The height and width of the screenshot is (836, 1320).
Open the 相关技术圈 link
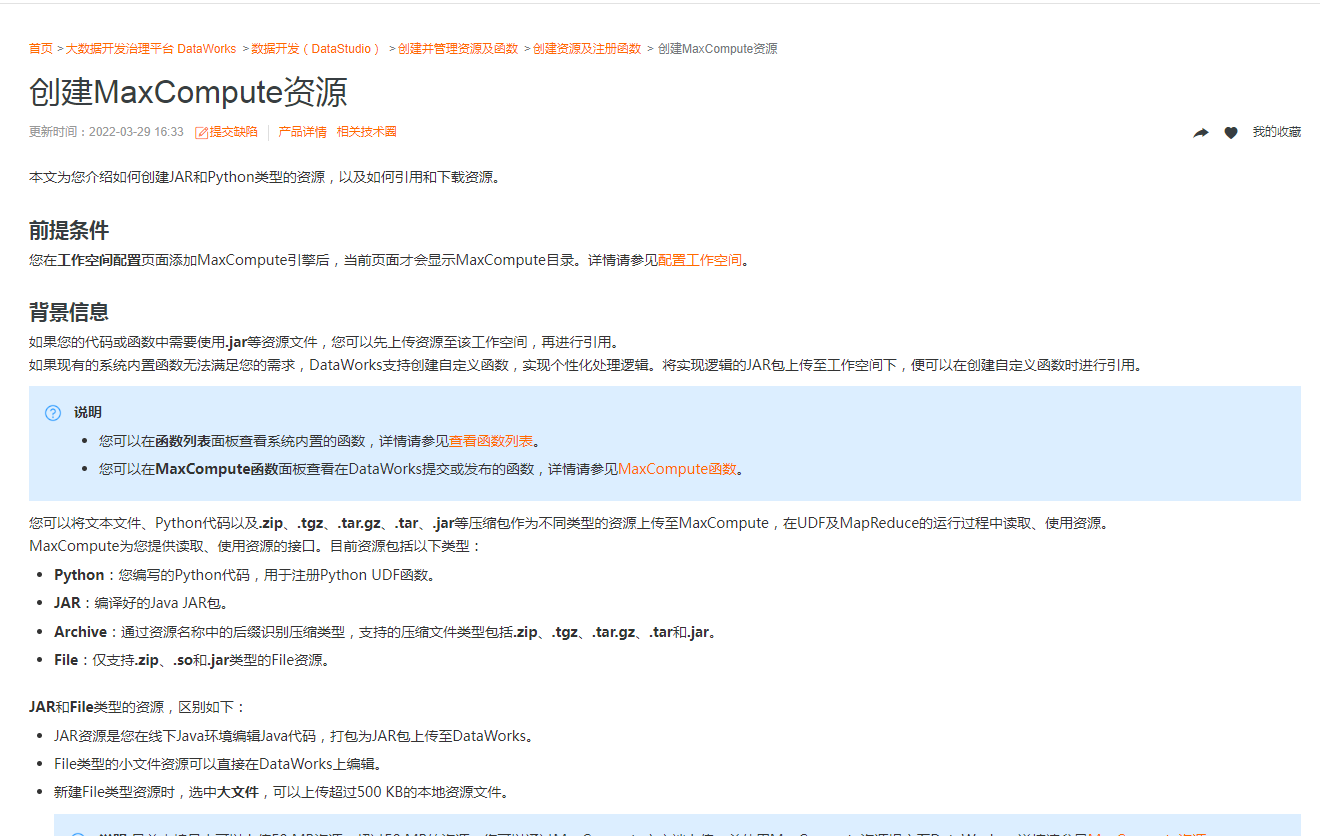coord(366,132)
